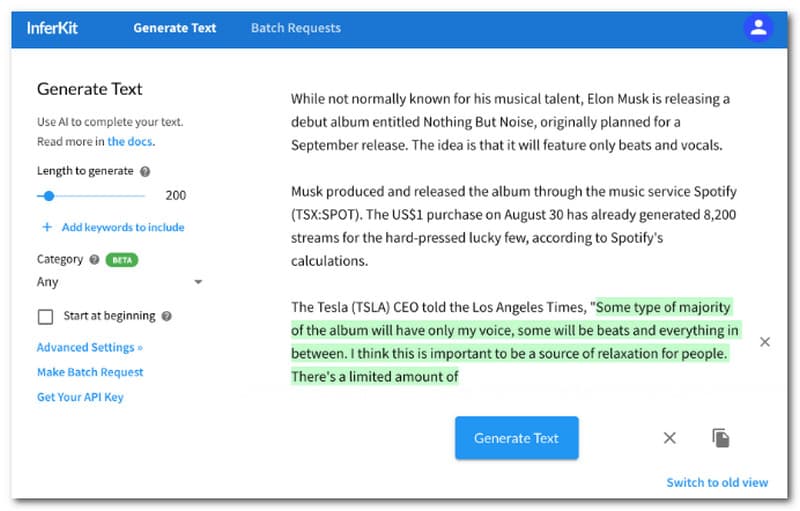Click the BETA badge
Screen dimensions: 800x511
pyautogui.click(x=122, y=260)
